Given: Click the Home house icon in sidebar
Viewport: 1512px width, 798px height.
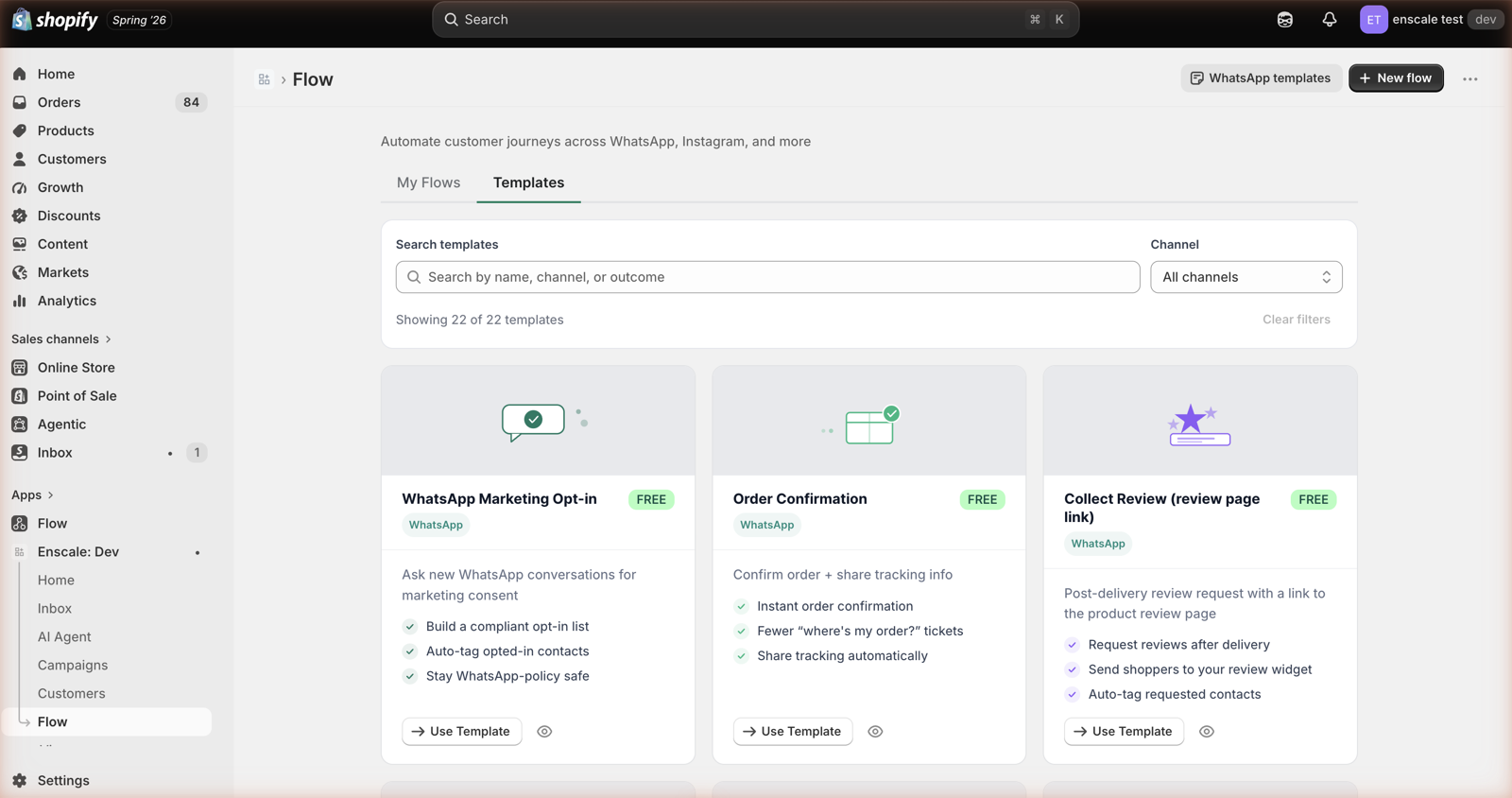Looking at the screenshot, I should click(20, 74).
